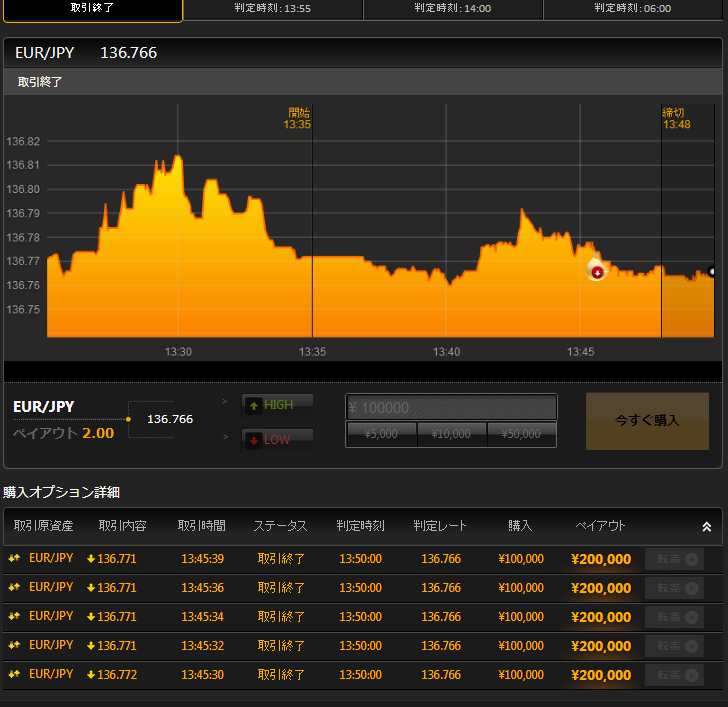Click the High/Low type icon in 13:45:36 row
728x707 pixels.
point(14,587)
